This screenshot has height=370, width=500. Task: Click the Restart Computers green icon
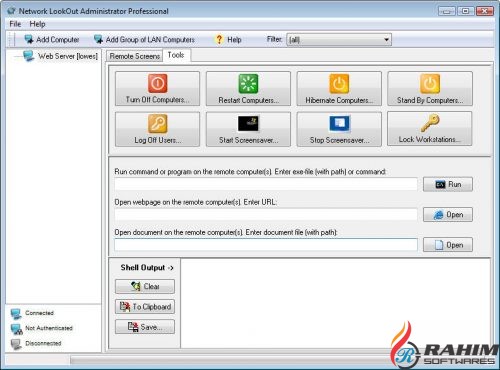[248, 83]
